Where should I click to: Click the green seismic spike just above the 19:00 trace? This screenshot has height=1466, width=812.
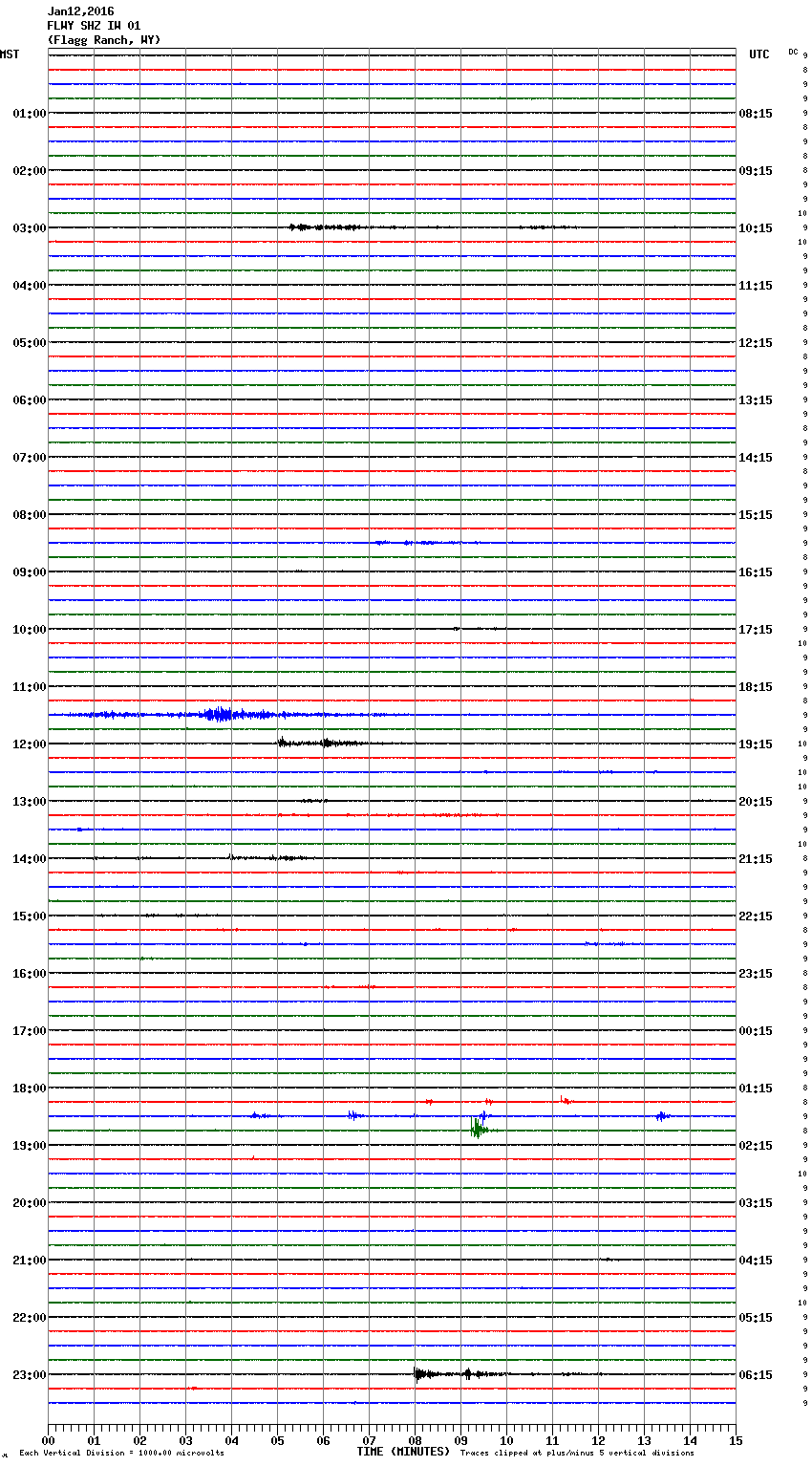[476, 1129]
